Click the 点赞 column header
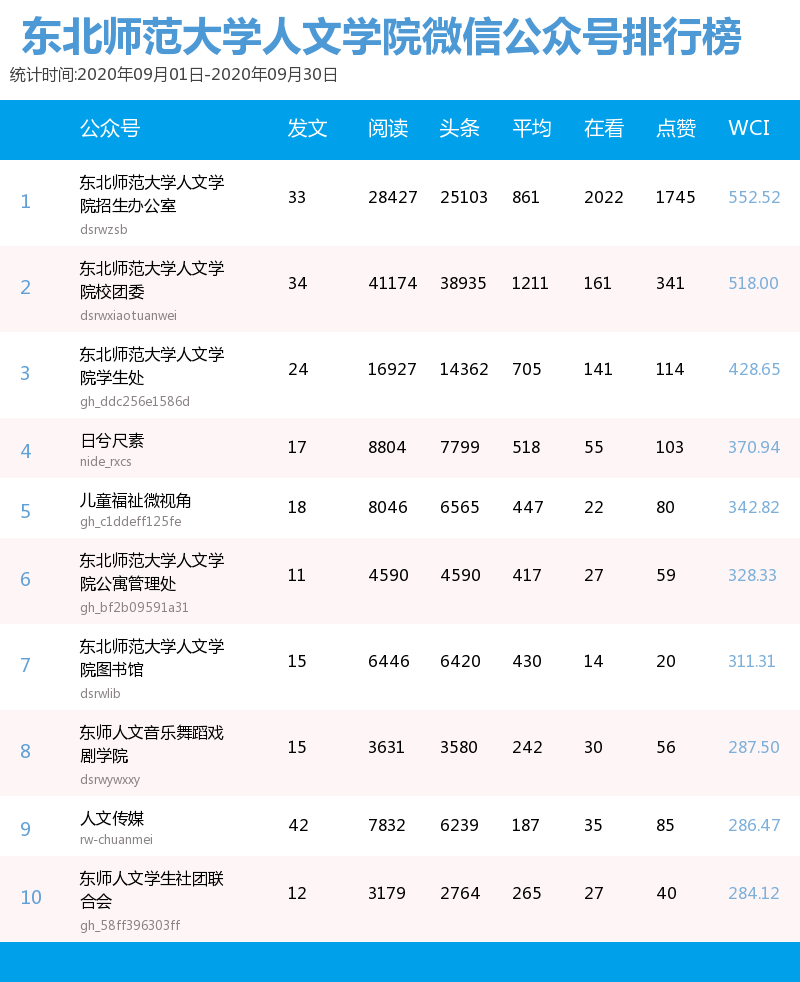 point(676,128)
